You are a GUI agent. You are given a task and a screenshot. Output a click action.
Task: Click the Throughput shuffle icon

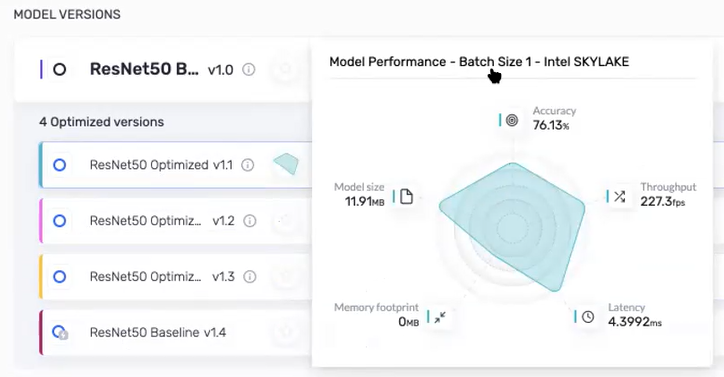(620, 196)
